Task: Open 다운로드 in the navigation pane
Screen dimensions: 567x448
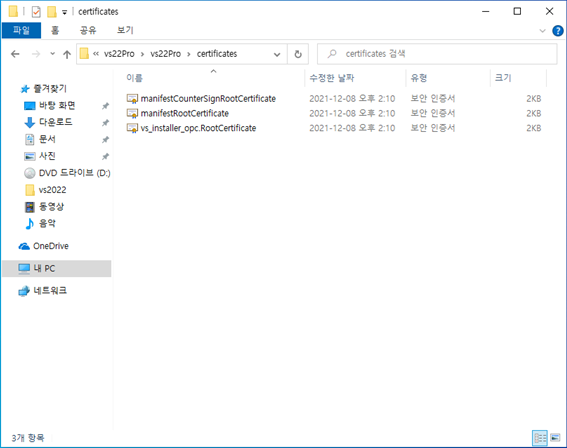Action: click(x=55, y=122)
